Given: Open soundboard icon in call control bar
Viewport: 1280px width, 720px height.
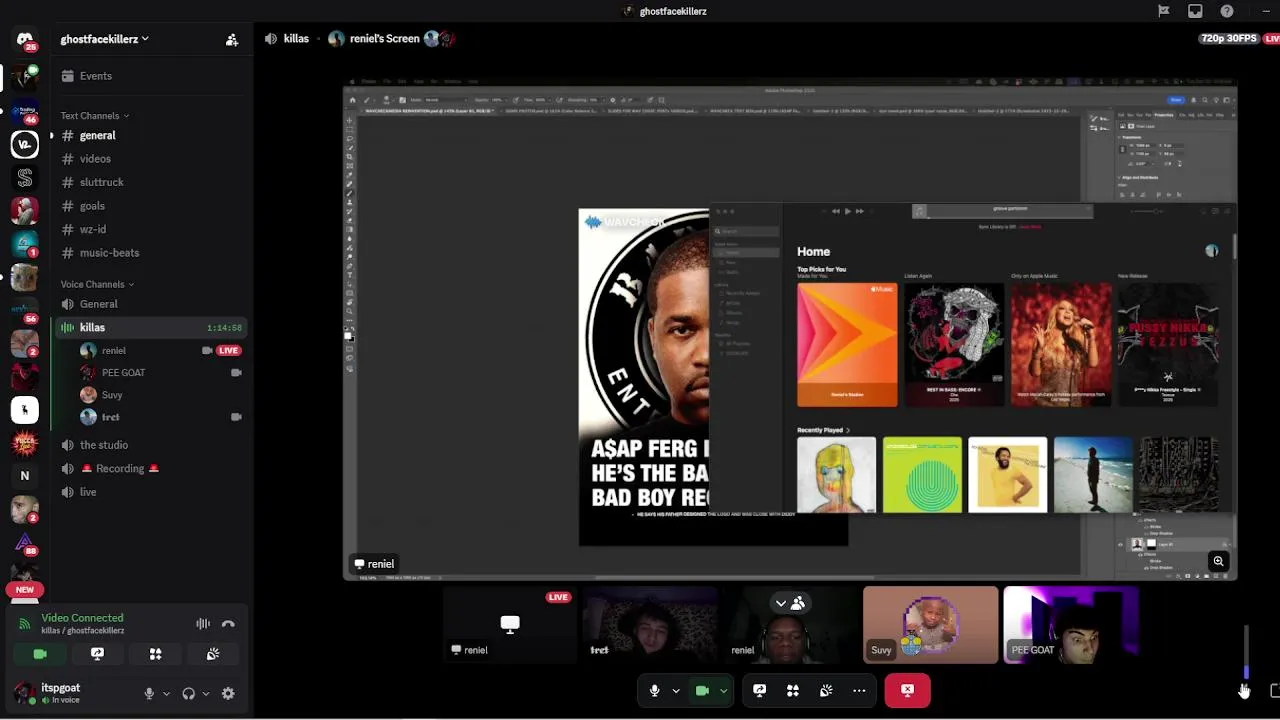Looking at the screenshot, I should point(826,690).
